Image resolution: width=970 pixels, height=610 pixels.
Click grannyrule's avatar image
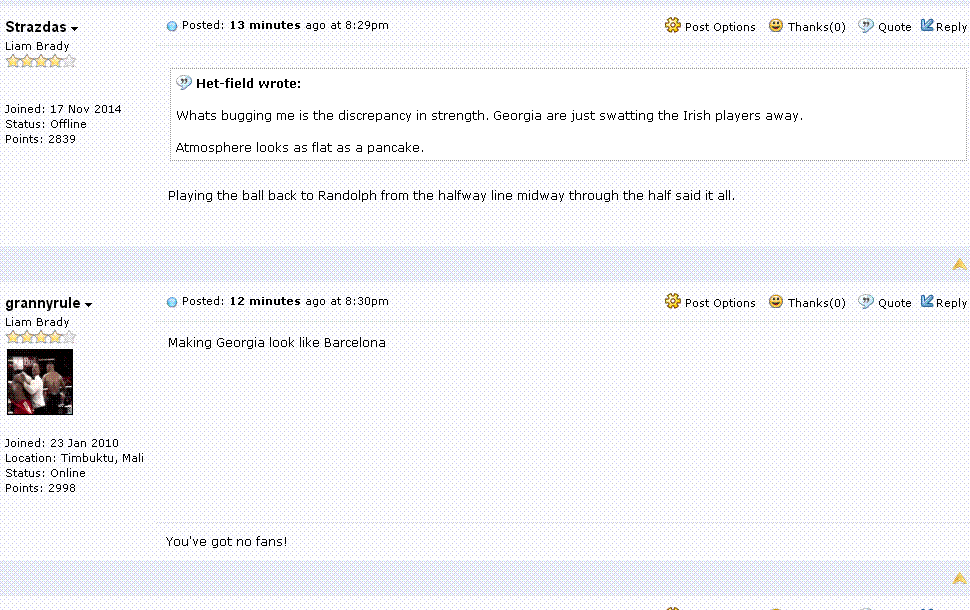(39, 382)
